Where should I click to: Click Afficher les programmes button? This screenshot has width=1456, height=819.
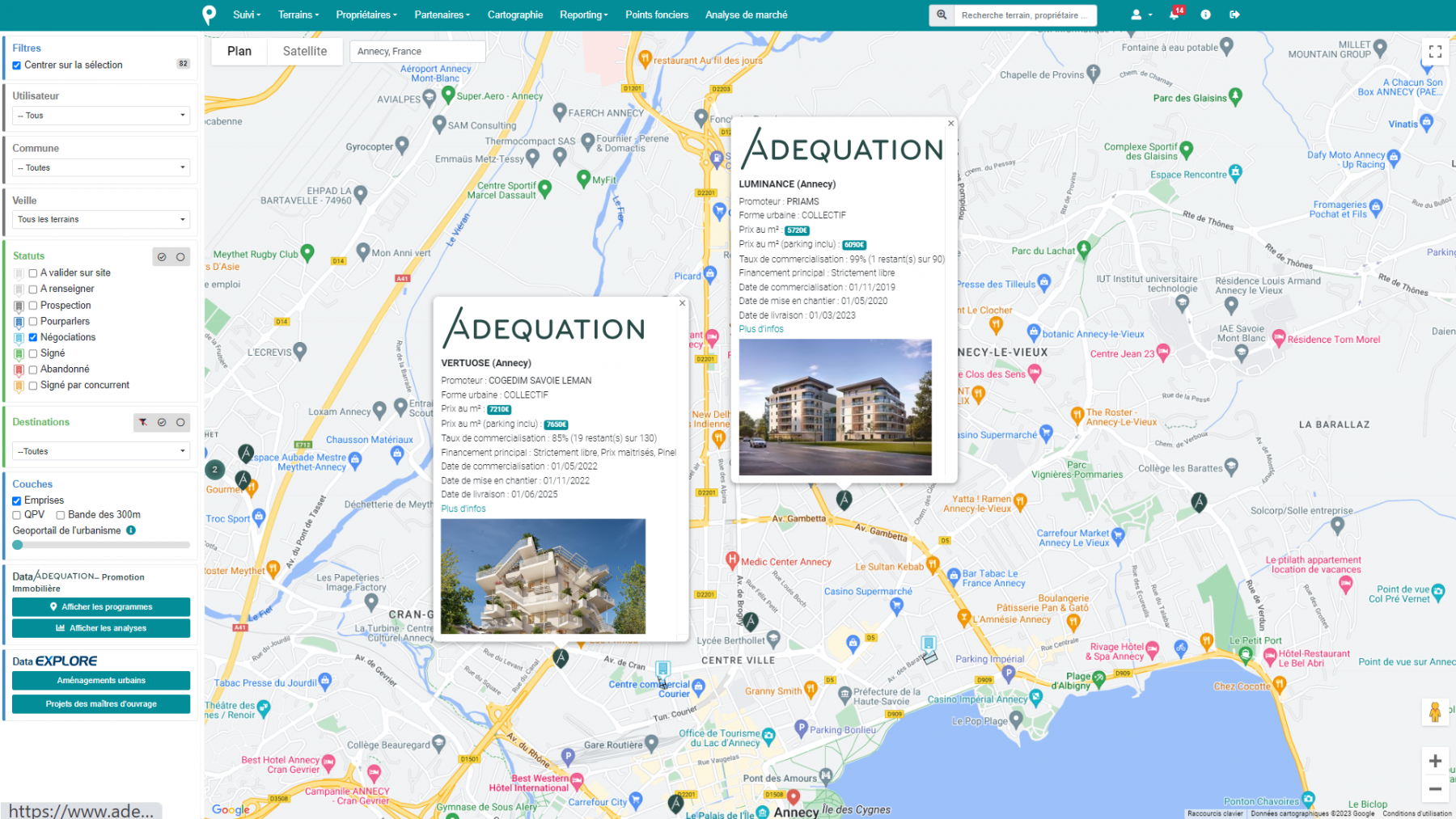(x=101, y=607)
